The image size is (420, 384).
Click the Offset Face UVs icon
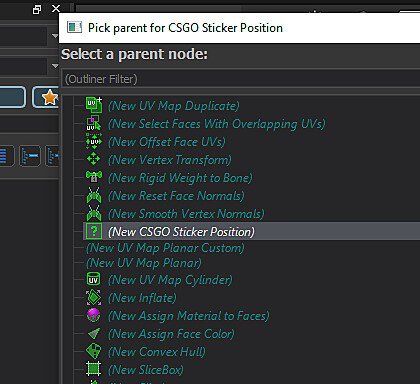(x=94, y=141)
